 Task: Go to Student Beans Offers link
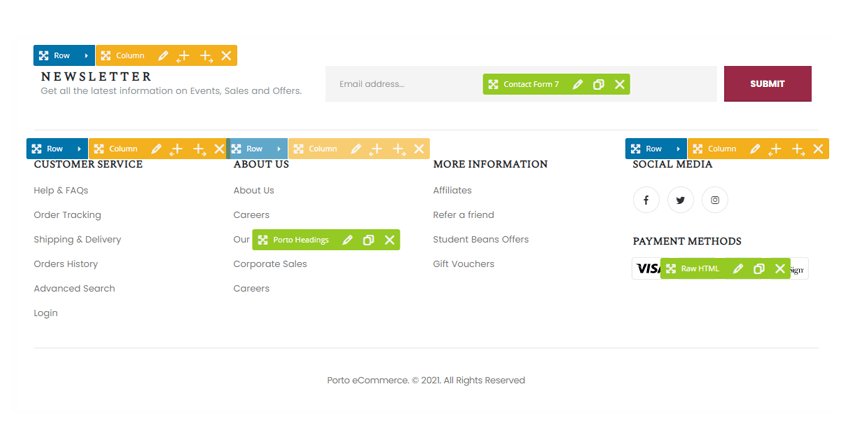(x=480, y=239)
